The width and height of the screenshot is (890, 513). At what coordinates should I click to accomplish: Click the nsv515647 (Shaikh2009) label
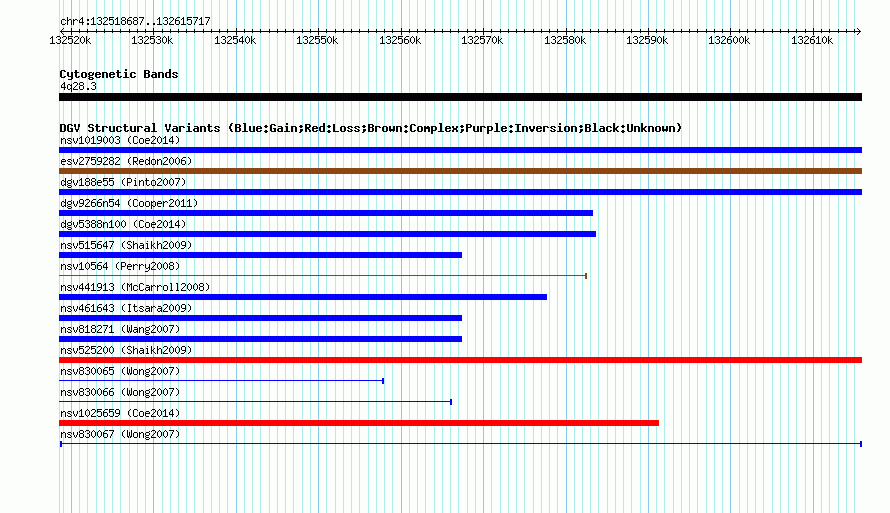click(x=126, y=245)
